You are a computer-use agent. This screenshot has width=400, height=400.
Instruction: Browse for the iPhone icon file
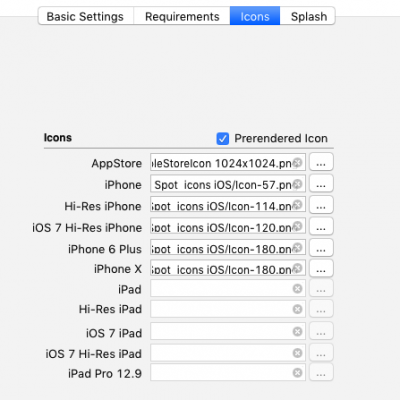click(x=321, y=184)
